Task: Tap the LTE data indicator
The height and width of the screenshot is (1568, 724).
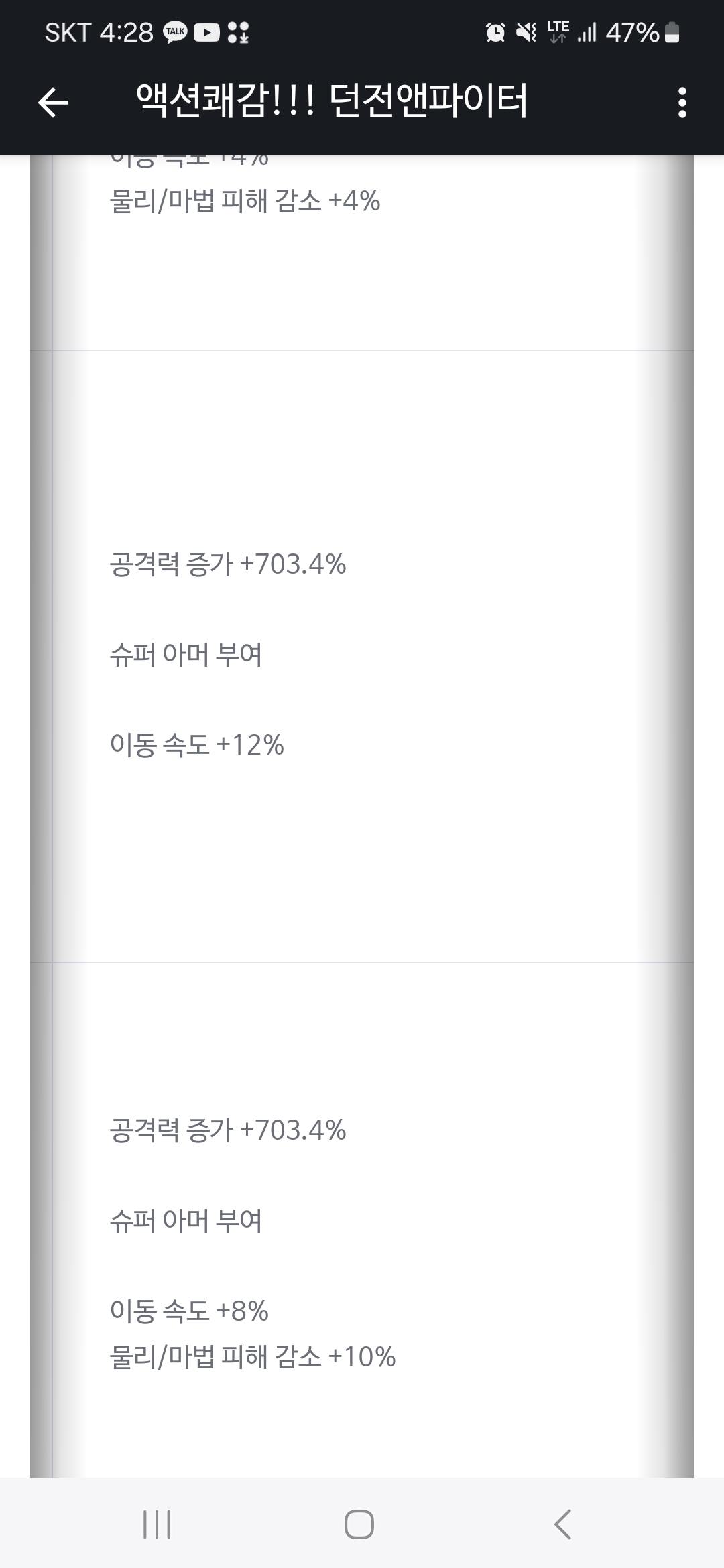Action: coord(558,31)
